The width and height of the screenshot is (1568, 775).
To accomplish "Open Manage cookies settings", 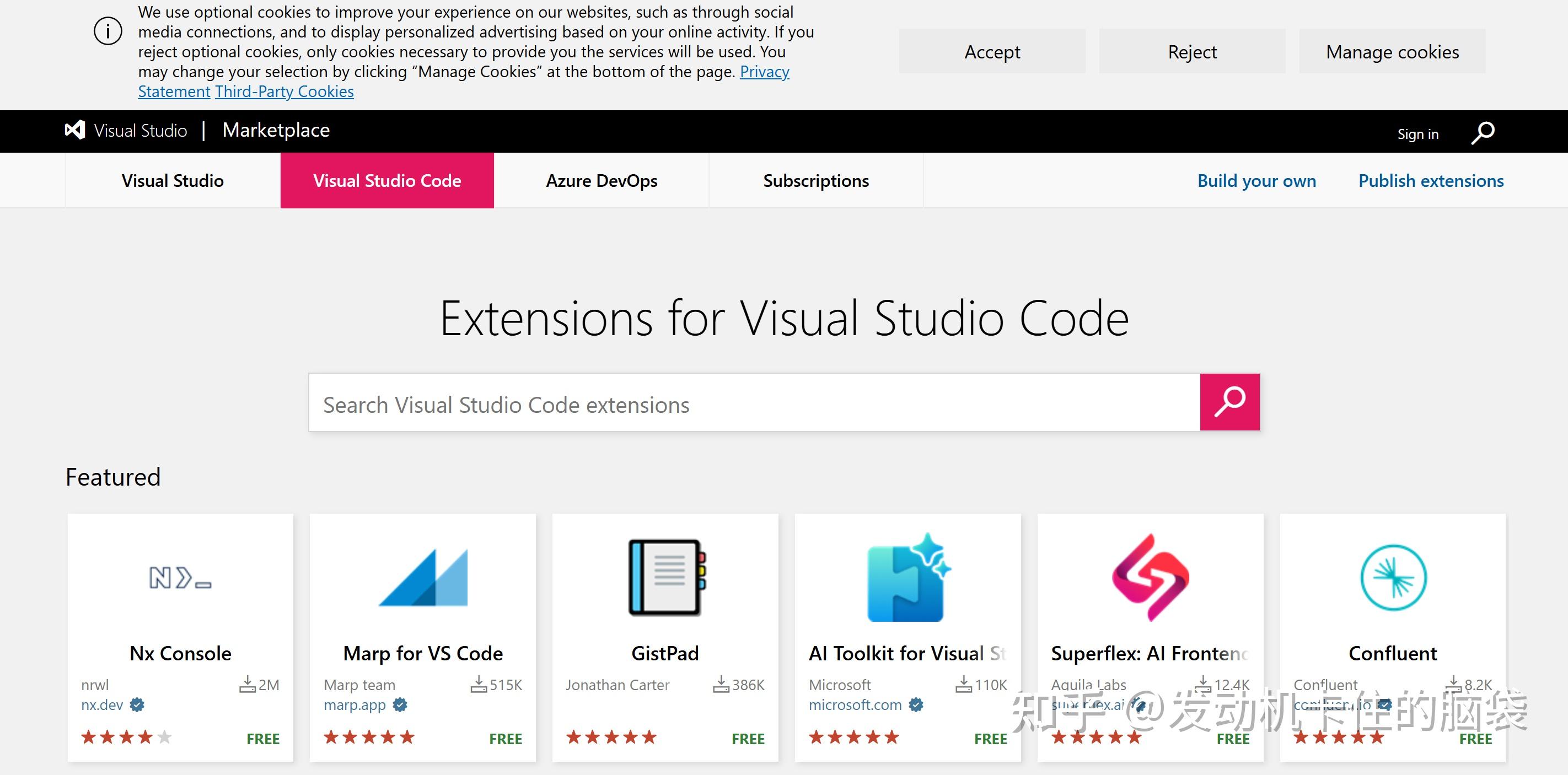I will (x=1392, y=52).
